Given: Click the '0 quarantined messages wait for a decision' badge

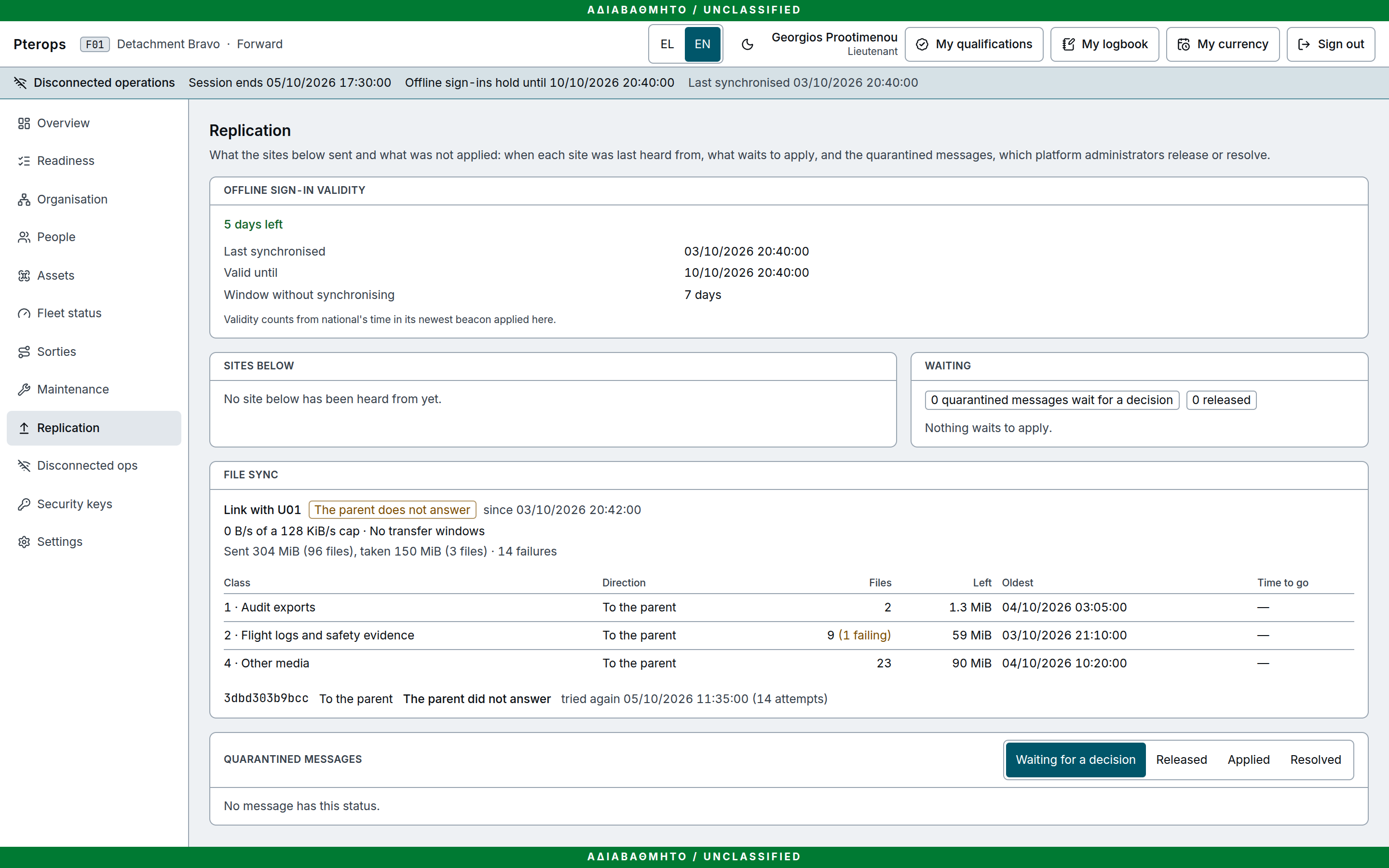Looking at the screenshot, I should click(x=1051, y=400).
